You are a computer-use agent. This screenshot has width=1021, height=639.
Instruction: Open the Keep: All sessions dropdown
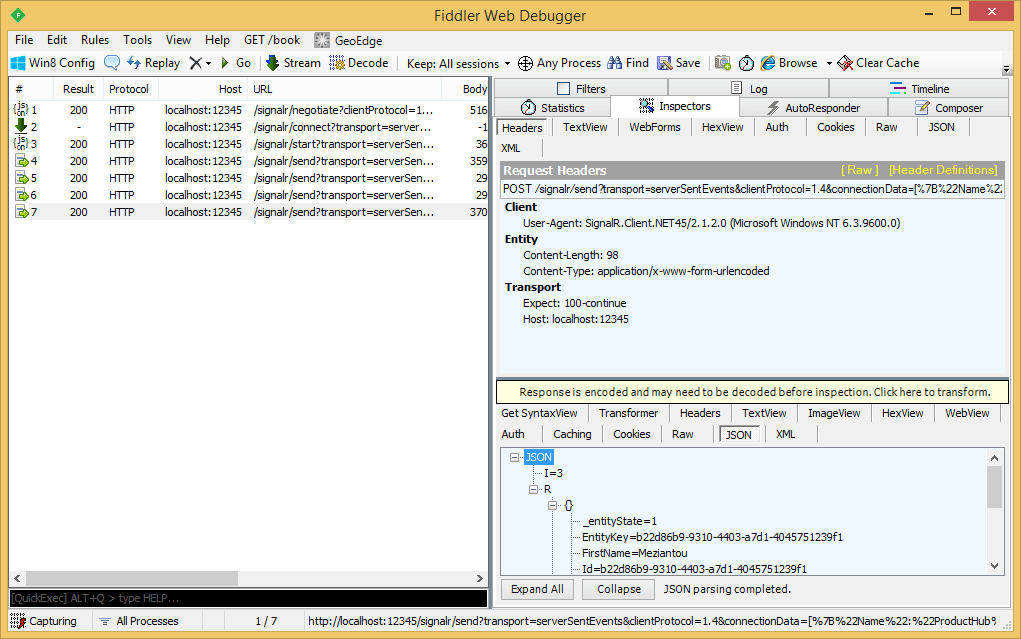pos(458,63)
